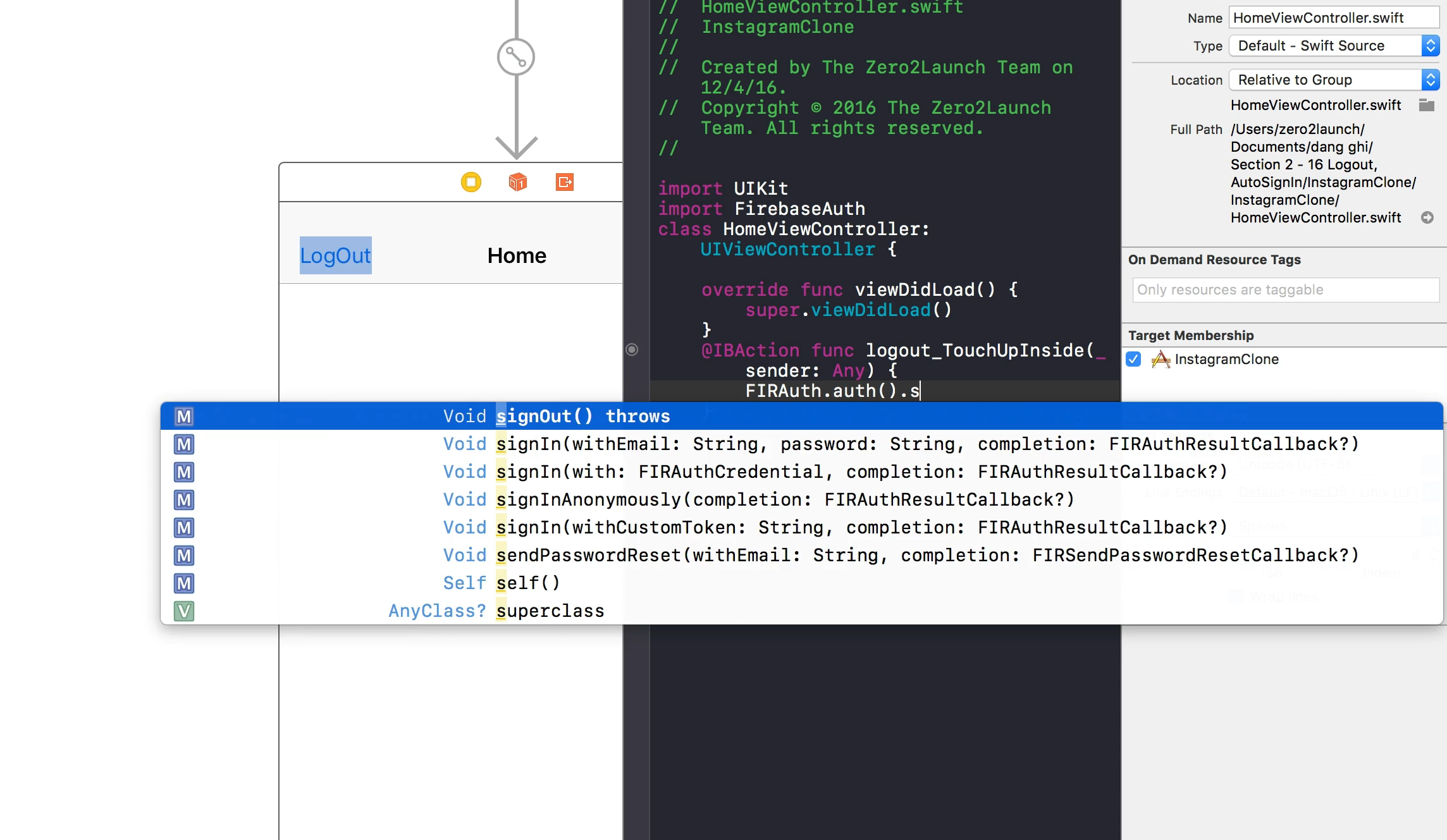
Task: Click the FIRAuth.auth().s code line
Action: pos(833,391)
